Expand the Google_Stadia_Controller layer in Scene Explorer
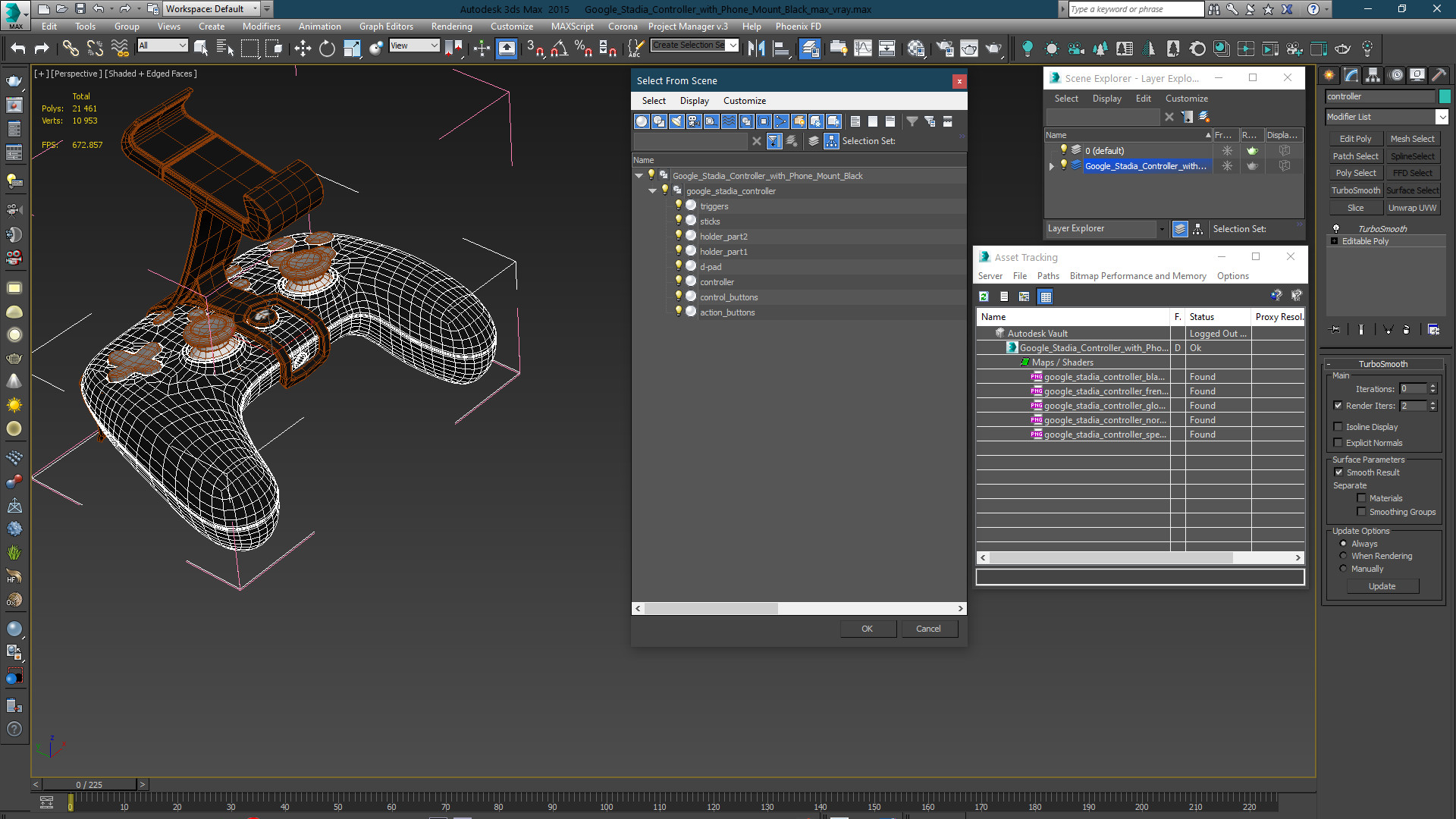 [x=1052, y=166]
